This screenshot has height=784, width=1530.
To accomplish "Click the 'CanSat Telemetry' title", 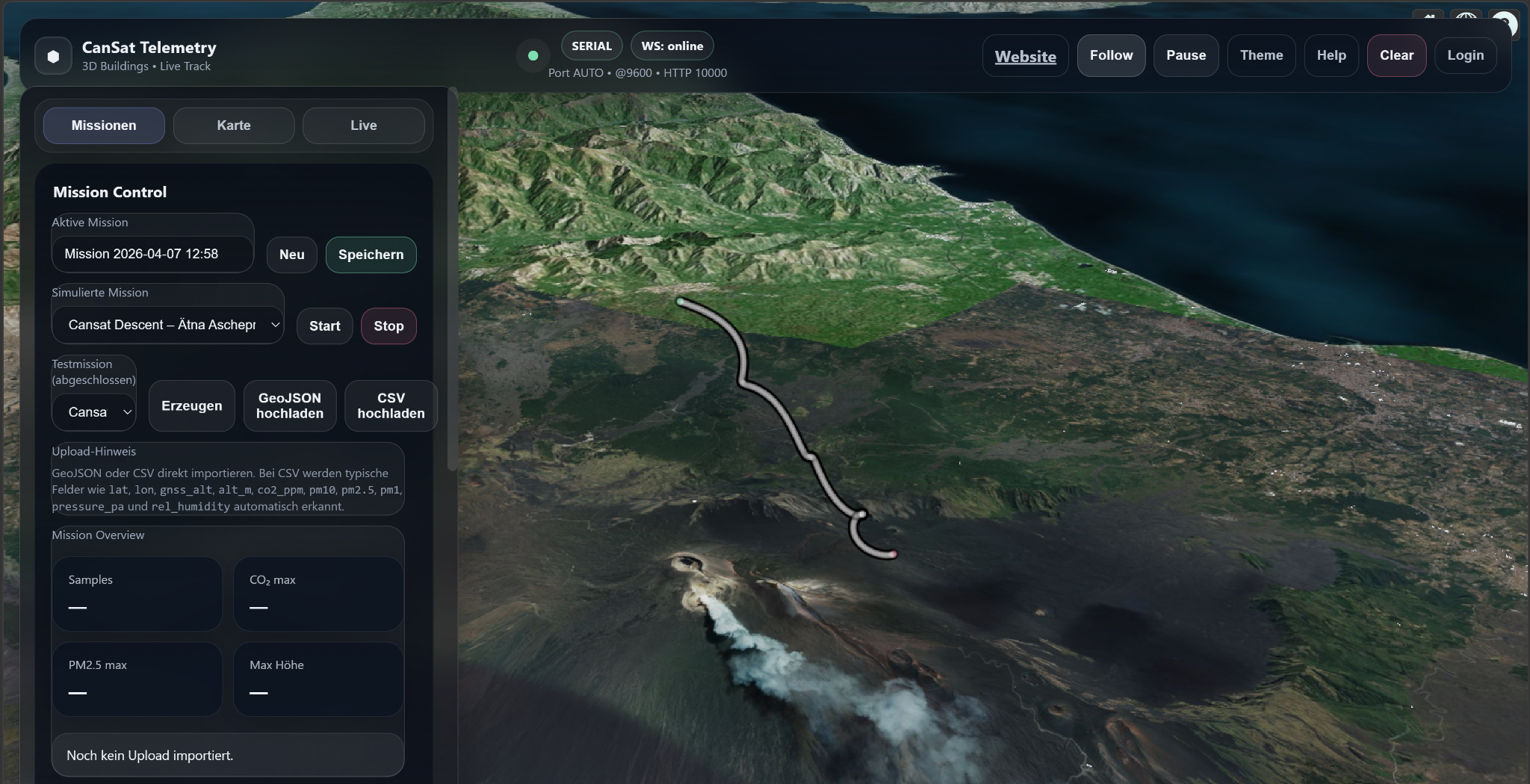I will 149,48.
